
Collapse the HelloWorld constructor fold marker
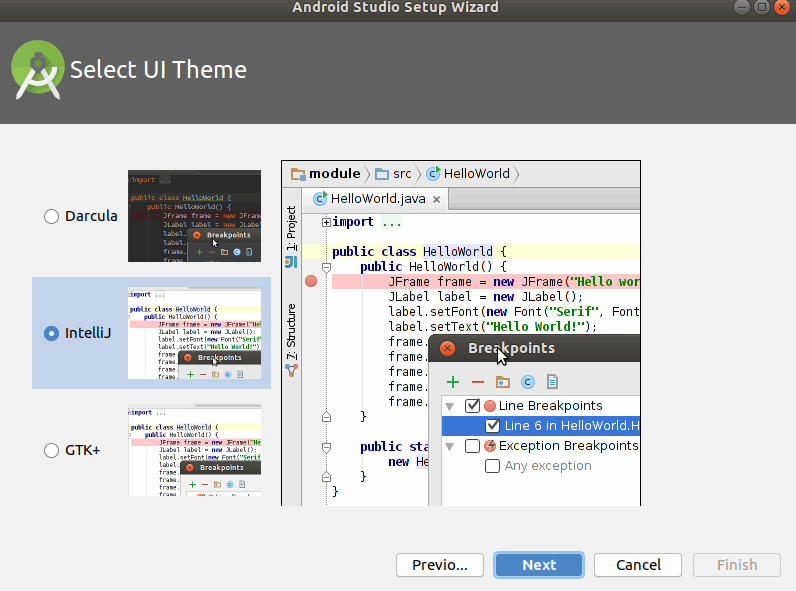pyautogui.click(x=326, y=267)
